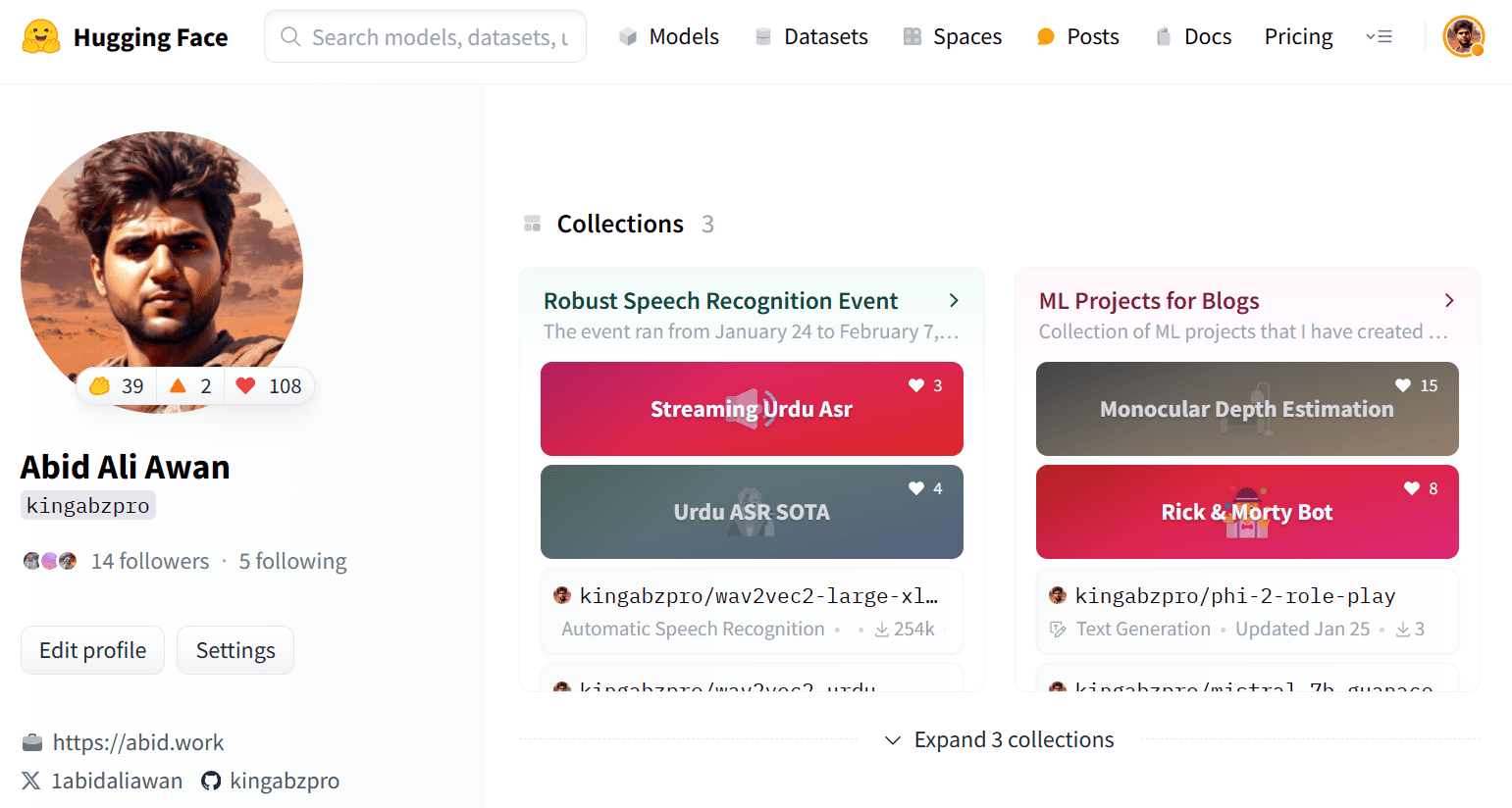Click the chevron beside Robust Speech Recognition Event
This screenshot has height=808, width=1512.
(x=954, y=301)
